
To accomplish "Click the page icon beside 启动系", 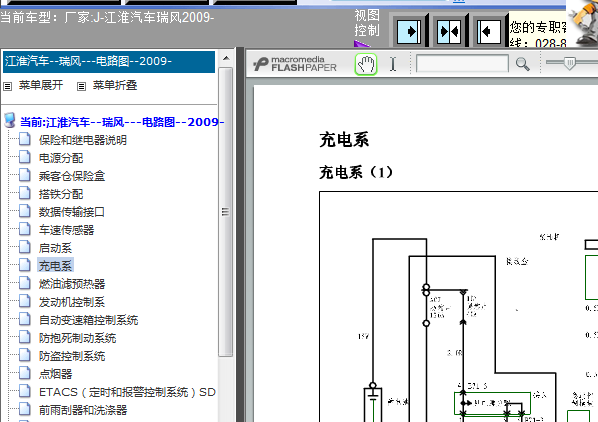I will coord(25,247).
